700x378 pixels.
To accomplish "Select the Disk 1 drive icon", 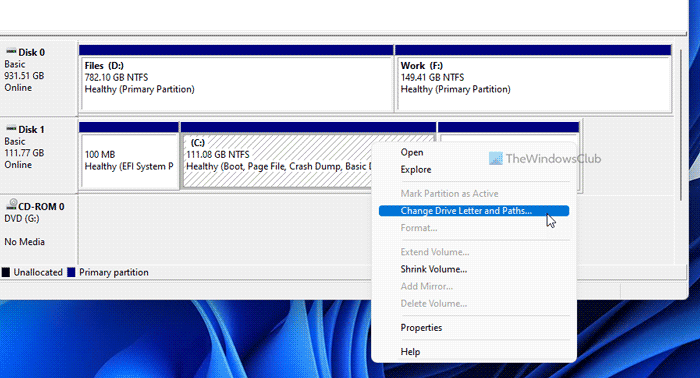I will pyautogui.click(x=11, y=129).
